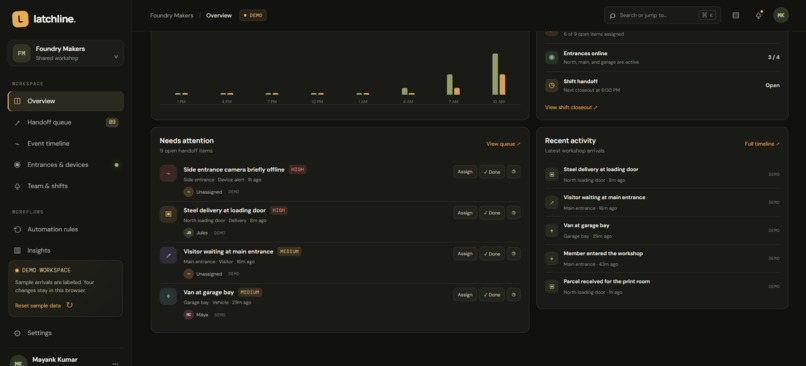Viewport: 806px width, 366px height.
Task: Click Unassigned avatar on Visitor waiting item
Action: click(189, 274)
